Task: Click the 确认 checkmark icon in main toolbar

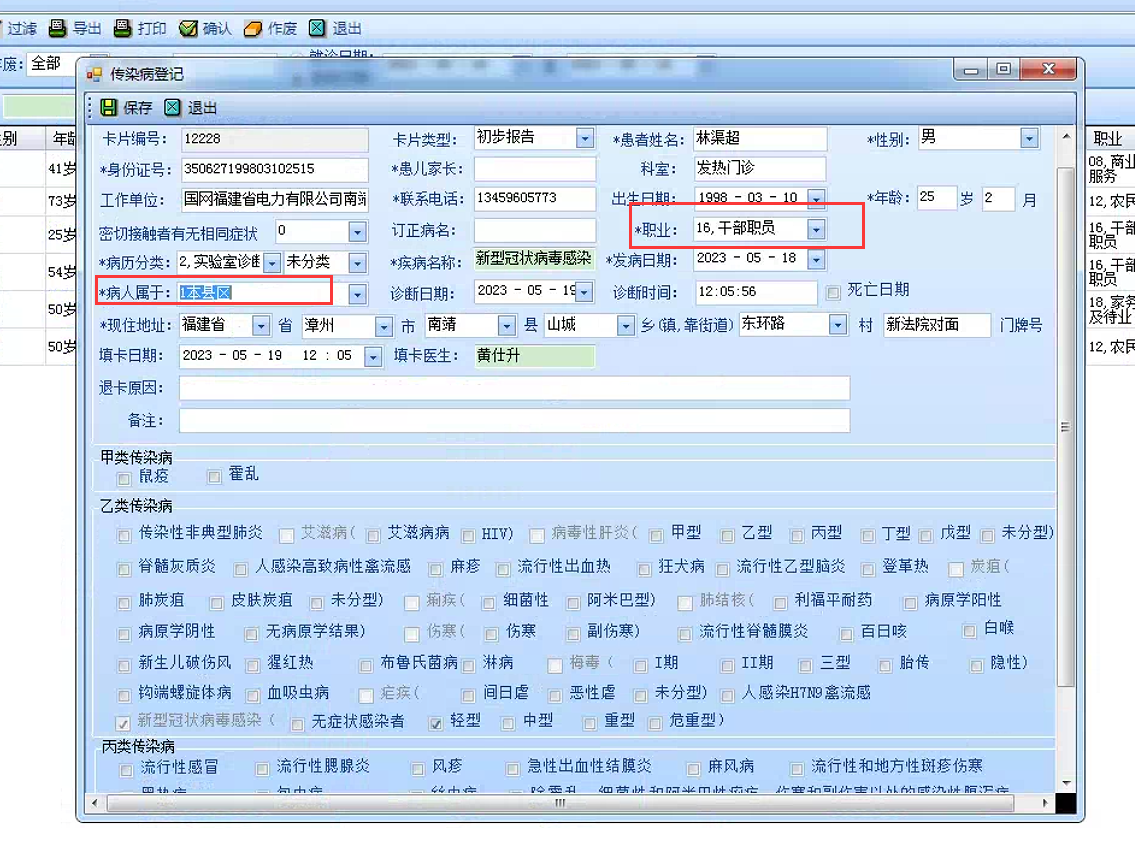Action: pyautogui.click(x=188, y=28)
